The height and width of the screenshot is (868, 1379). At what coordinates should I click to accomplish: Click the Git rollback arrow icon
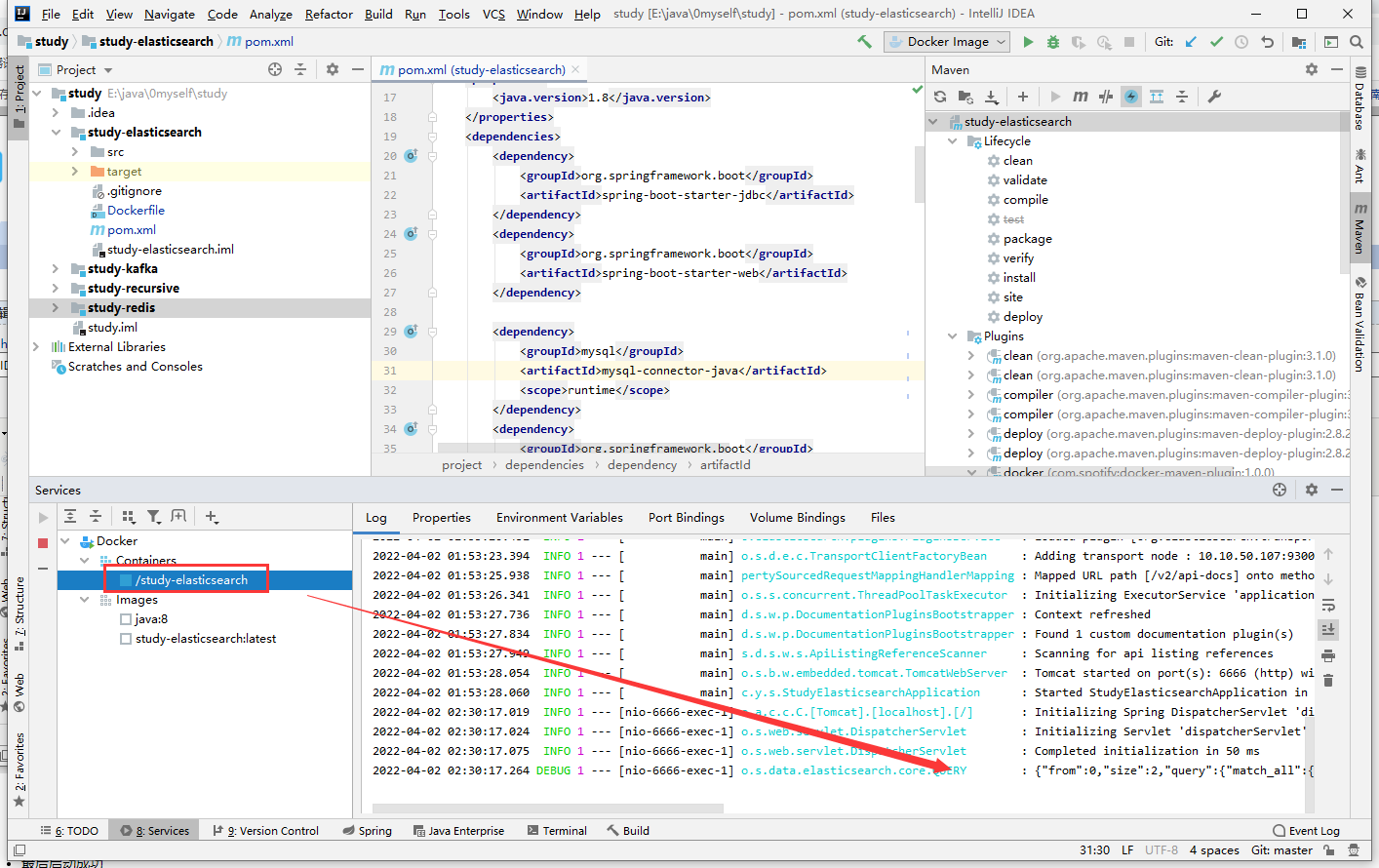pos(1267,42)
